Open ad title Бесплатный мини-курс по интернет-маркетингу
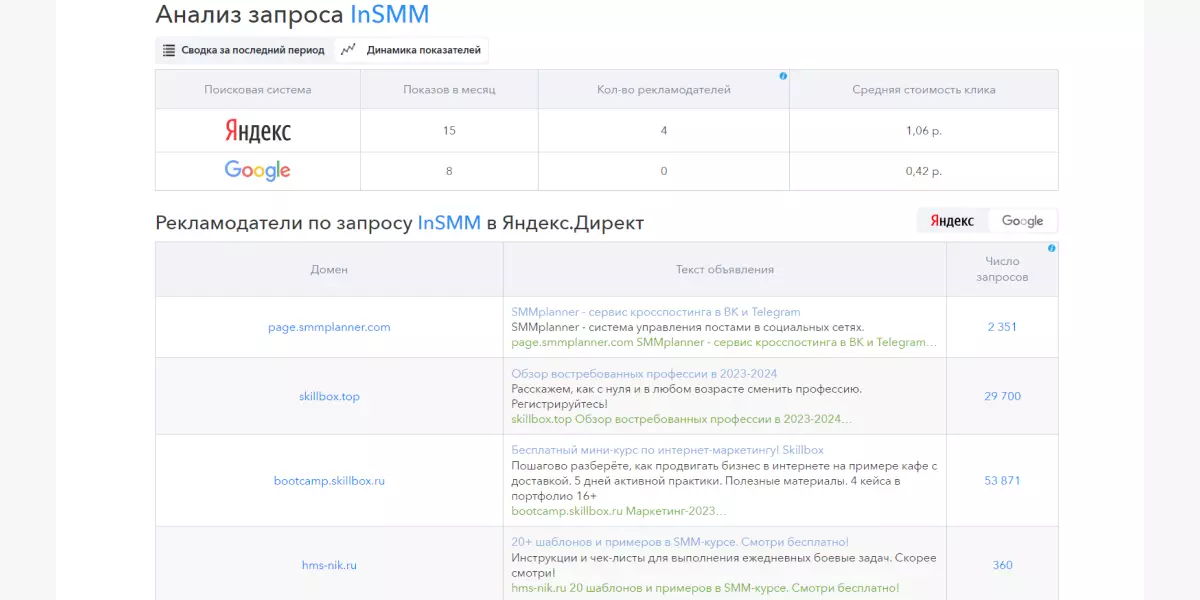 tap(668, 450)
